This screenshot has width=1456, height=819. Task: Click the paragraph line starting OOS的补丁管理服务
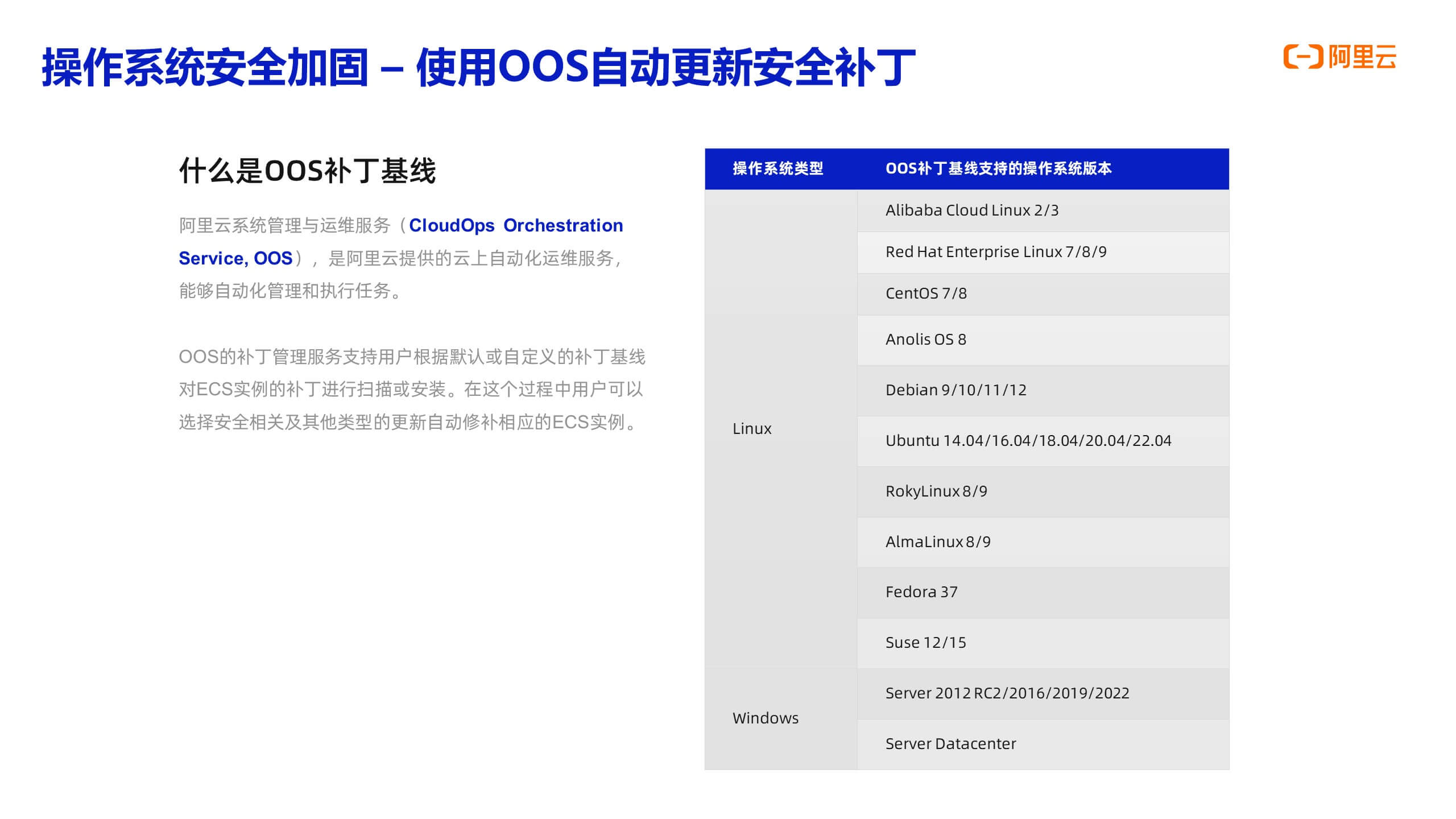(x=412, y=357)
